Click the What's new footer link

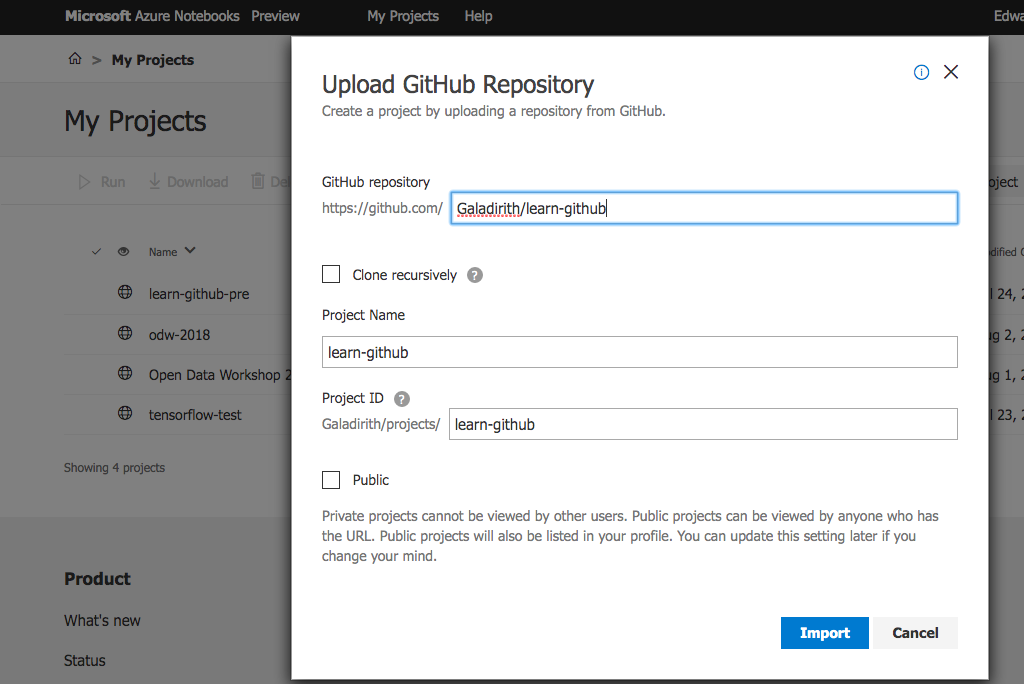103,621
